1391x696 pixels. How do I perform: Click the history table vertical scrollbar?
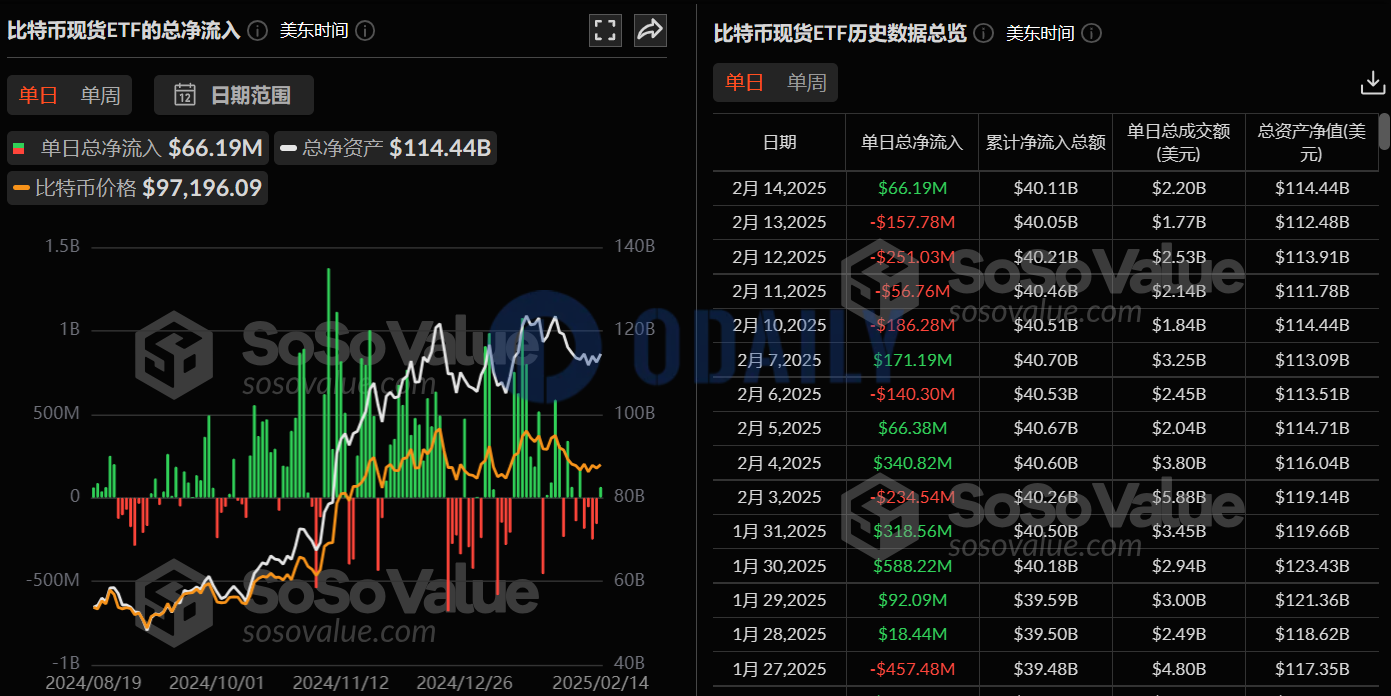(1384, 131)
